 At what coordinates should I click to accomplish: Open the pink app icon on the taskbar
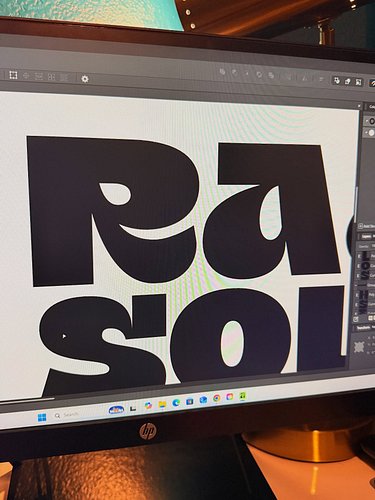point(230,397)
